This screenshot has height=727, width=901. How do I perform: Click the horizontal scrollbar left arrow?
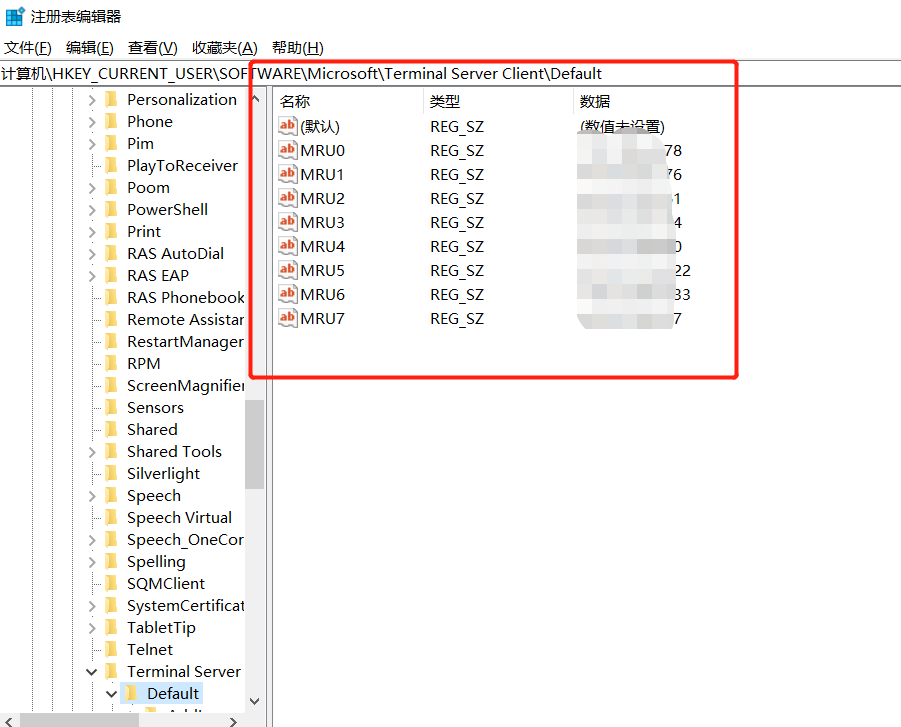tap(9, 721)
